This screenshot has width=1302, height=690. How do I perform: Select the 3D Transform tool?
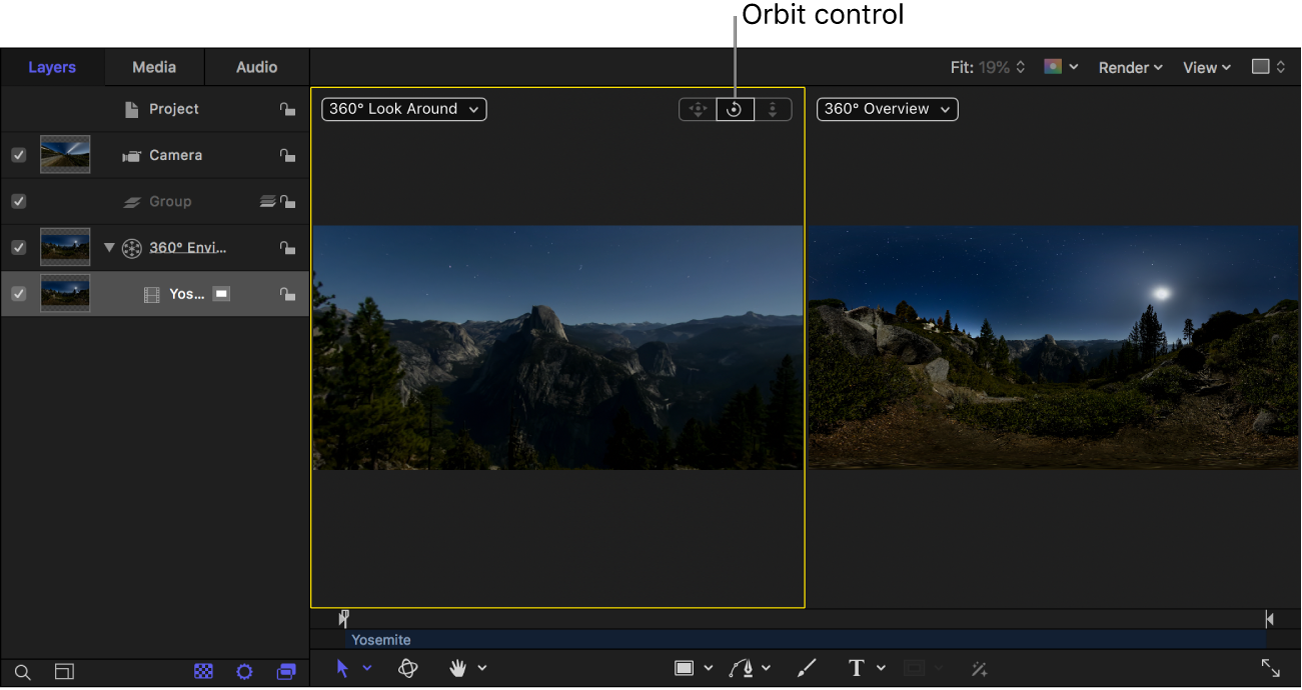click(408, 668)
